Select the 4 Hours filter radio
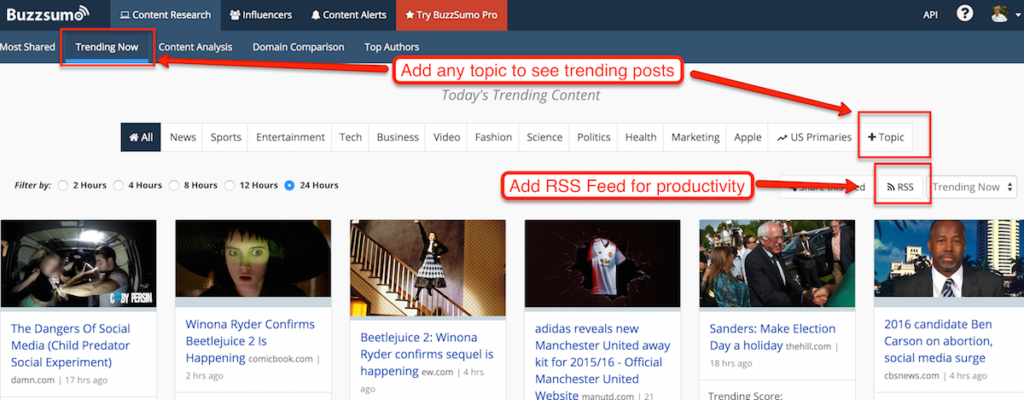Viewport: 1024px width, 400px height. (x=118, y=186)
